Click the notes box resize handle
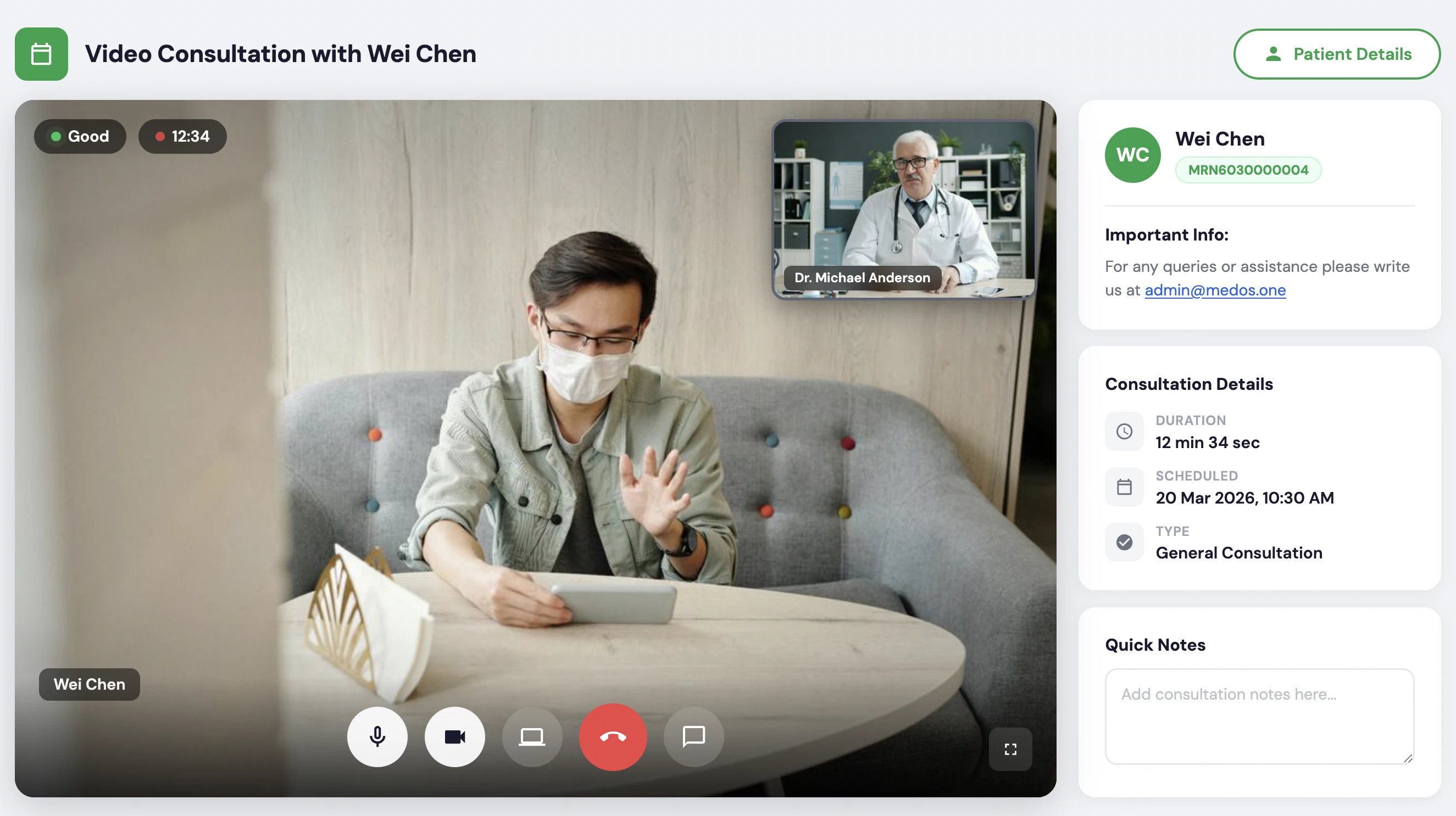Viewport: 1456px width, 816px height. point(1408,758)
